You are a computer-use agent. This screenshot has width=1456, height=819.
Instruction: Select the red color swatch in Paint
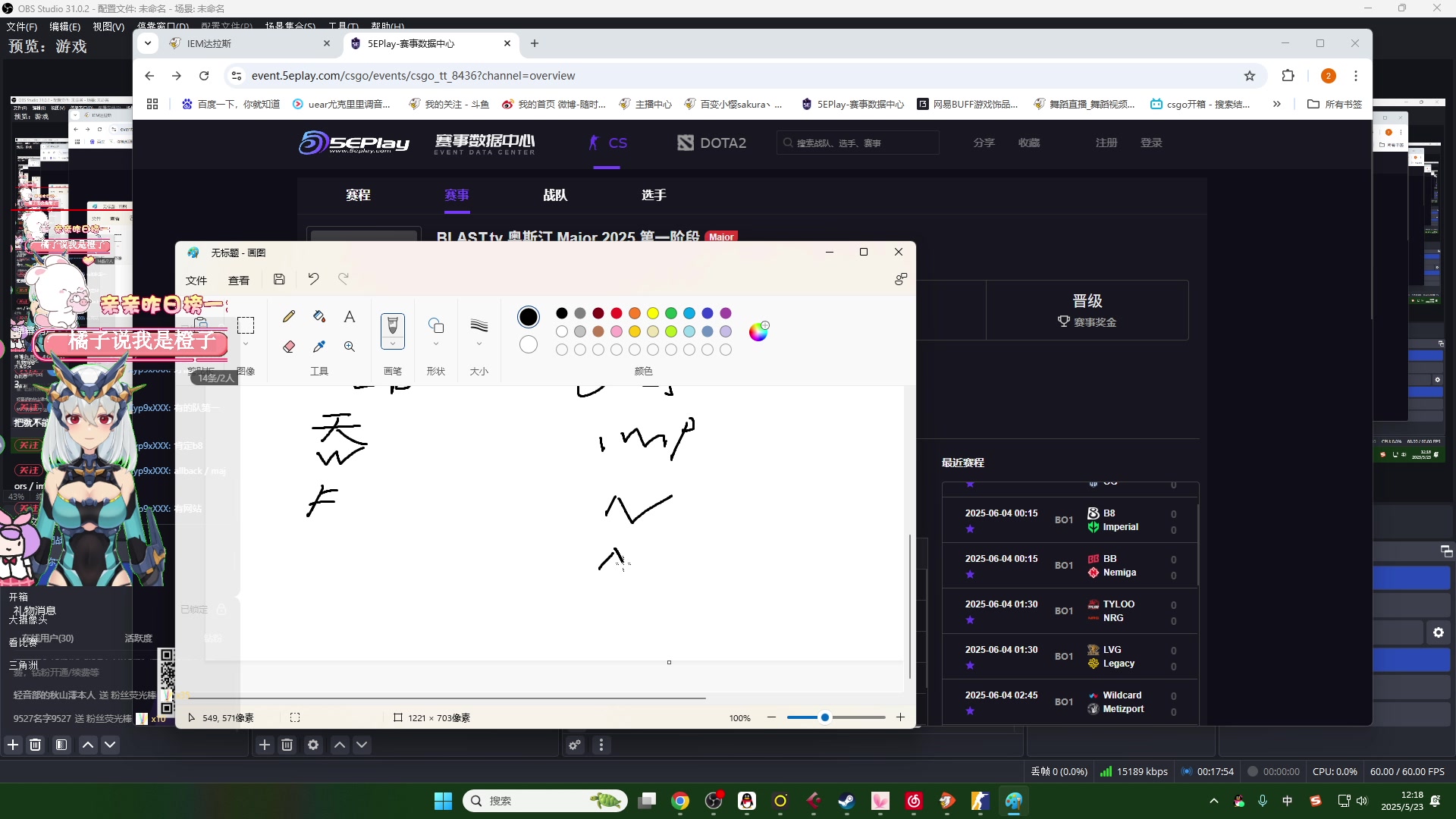point(617,313)
